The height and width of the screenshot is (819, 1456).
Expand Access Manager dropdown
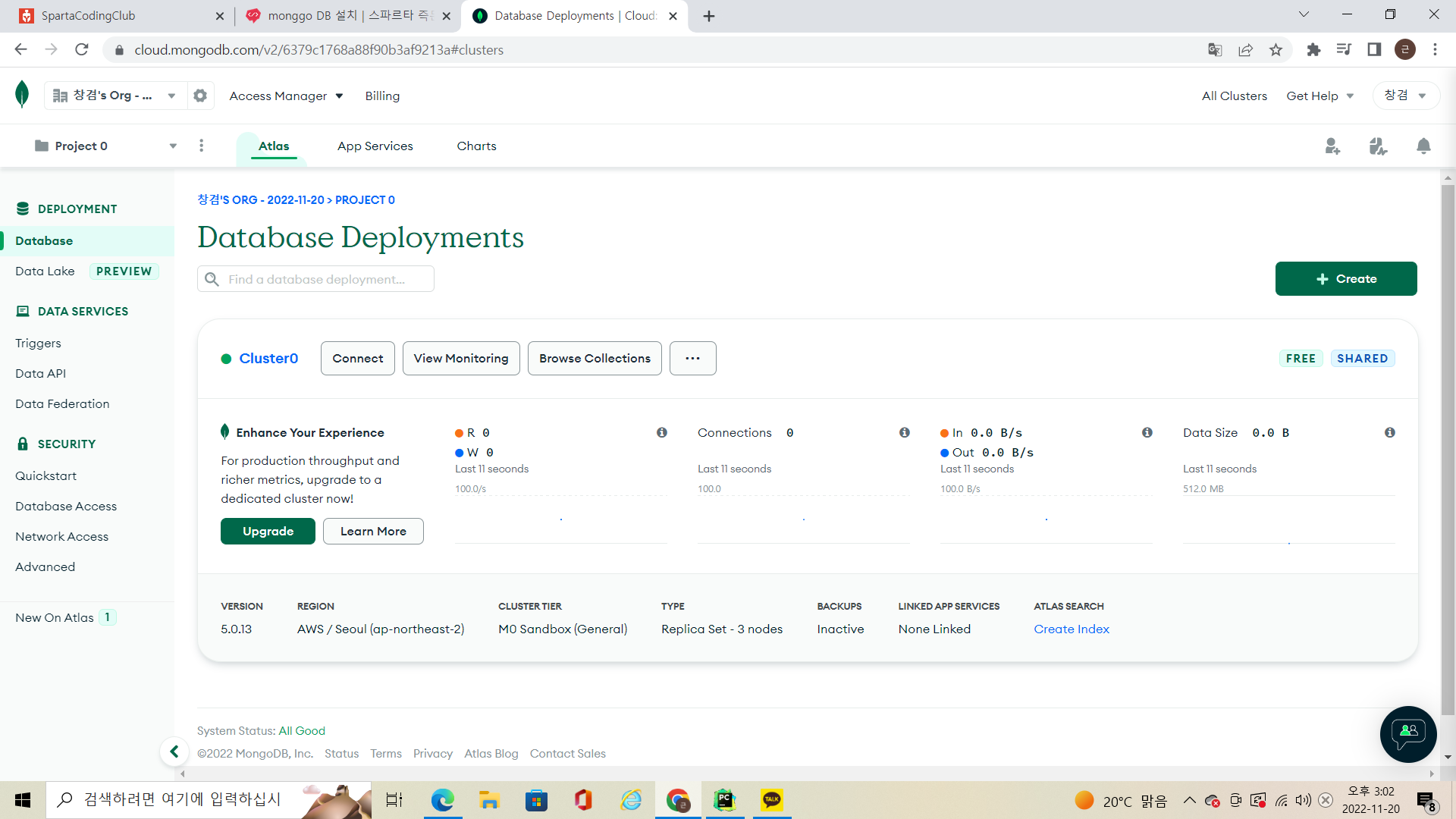coord(286,96)
